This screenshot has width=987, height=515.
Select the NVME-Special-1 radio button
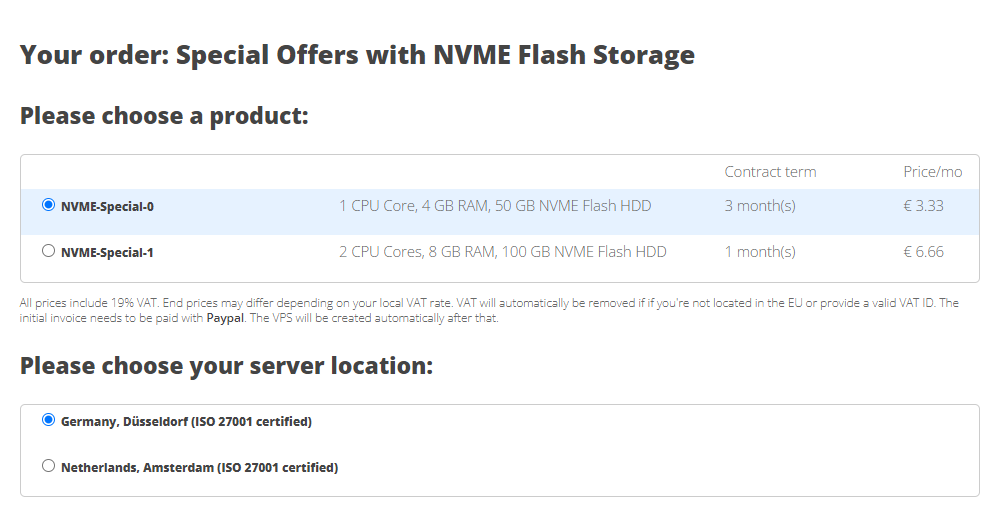coord(48,251)
